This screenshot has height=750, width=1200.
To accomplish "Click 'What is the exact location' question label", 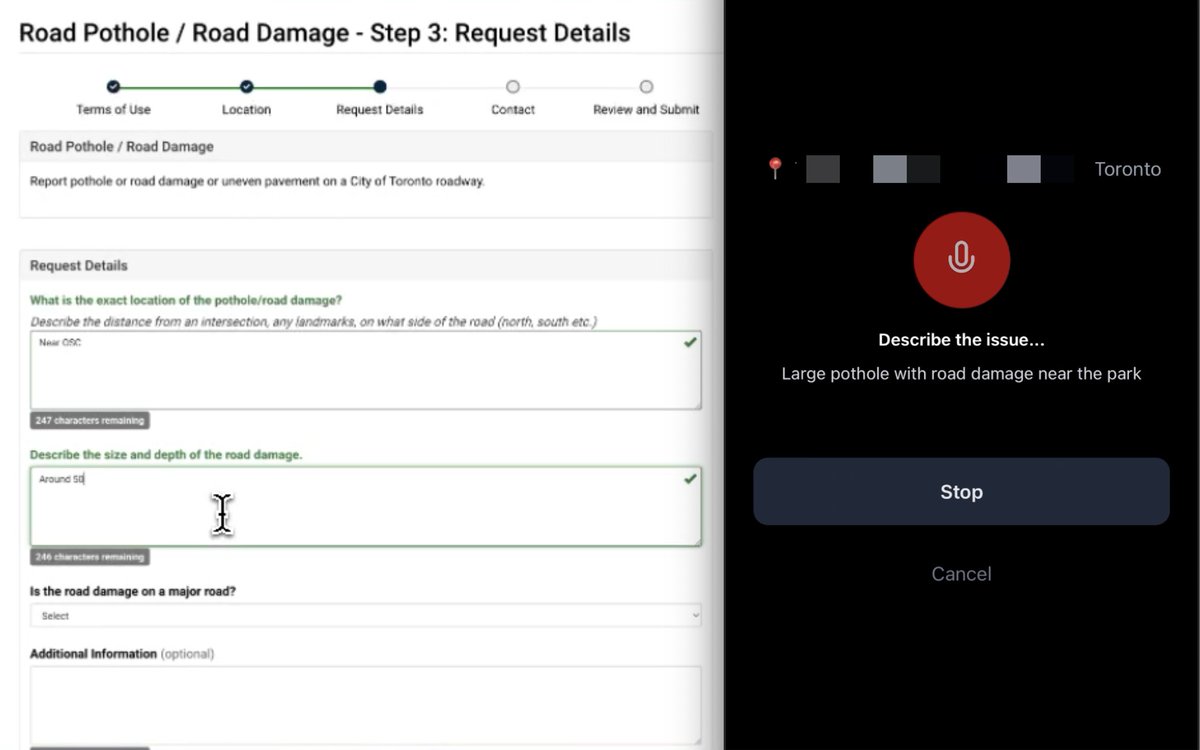I will pos(186,300).
